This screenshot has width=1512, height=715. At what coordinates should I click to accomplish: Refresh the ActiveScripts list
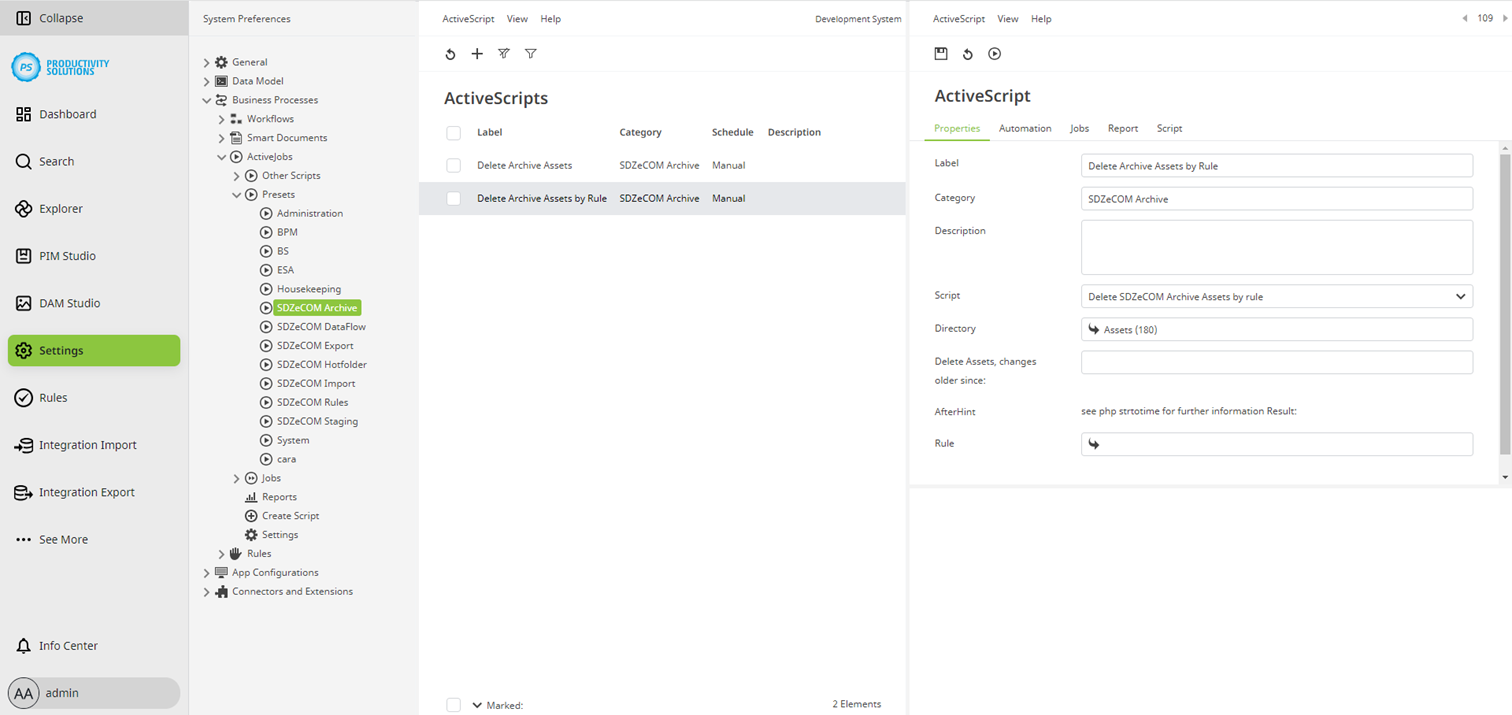point(450,54)
